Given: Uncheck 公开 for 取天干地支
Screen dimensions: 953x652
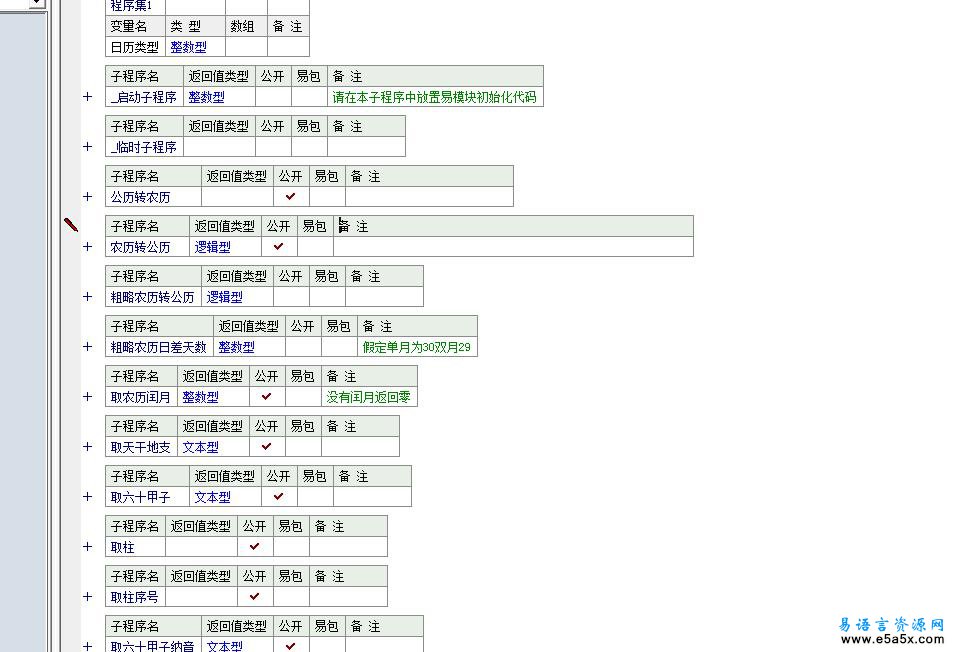Looking at the screenshot, I should pos(267,447).
